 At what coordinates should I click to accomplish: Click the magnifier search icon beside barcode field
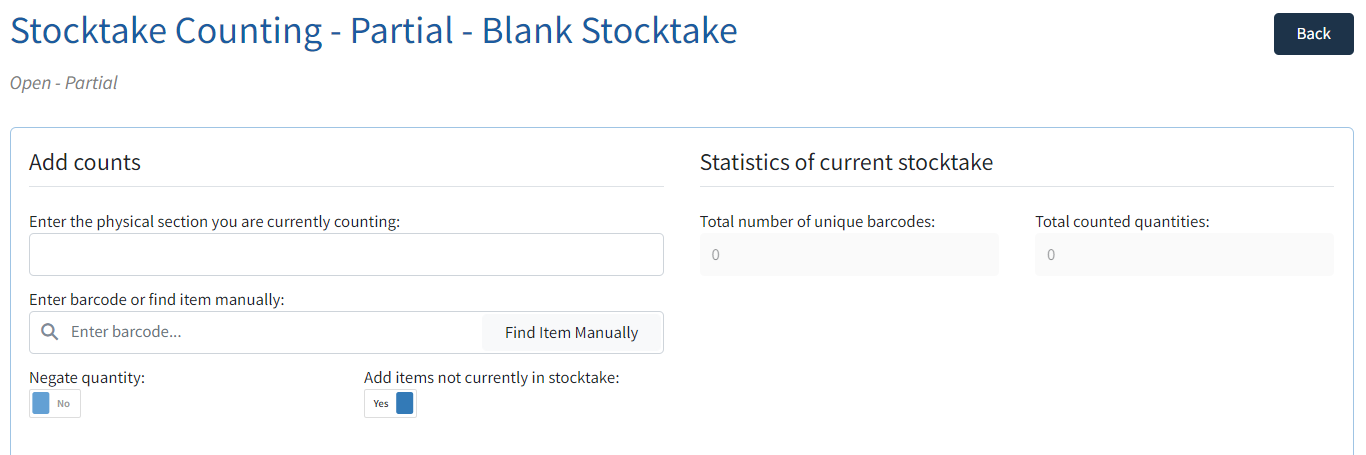tap(49, 332)
